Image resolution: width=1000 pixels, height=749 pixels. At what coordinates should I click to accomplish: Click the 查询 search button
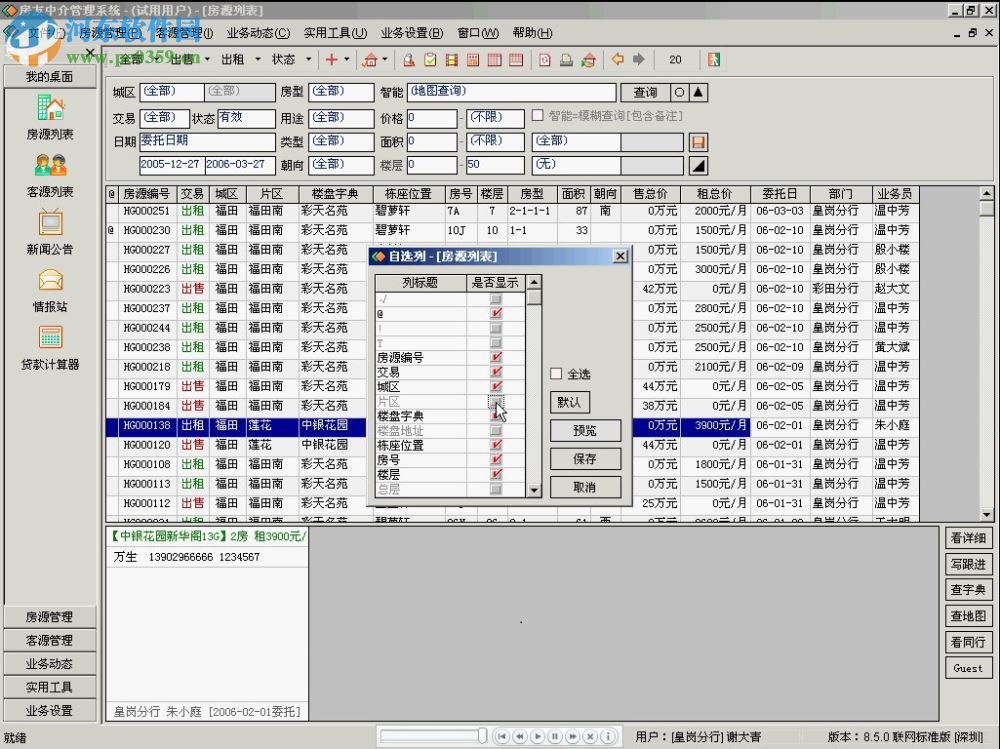[x=645, y=92]
